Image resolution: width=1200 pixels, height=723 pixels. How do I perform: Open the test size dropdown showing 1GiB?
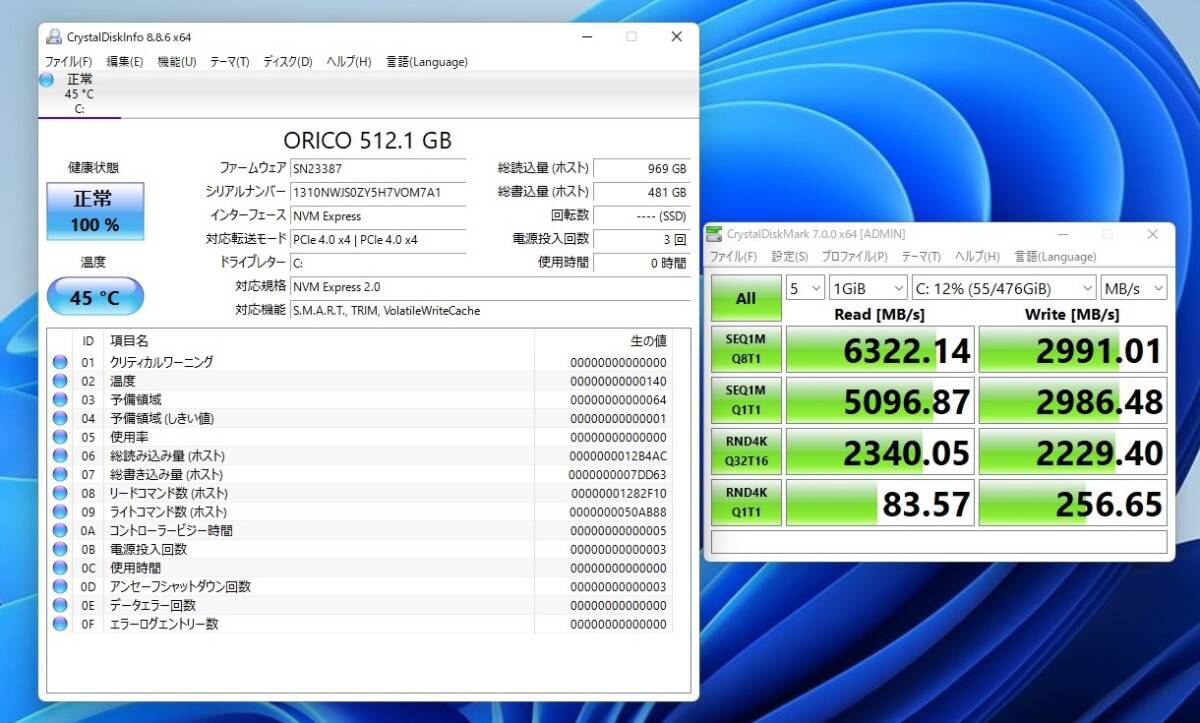pyautogui.click(x=868, y=288)
